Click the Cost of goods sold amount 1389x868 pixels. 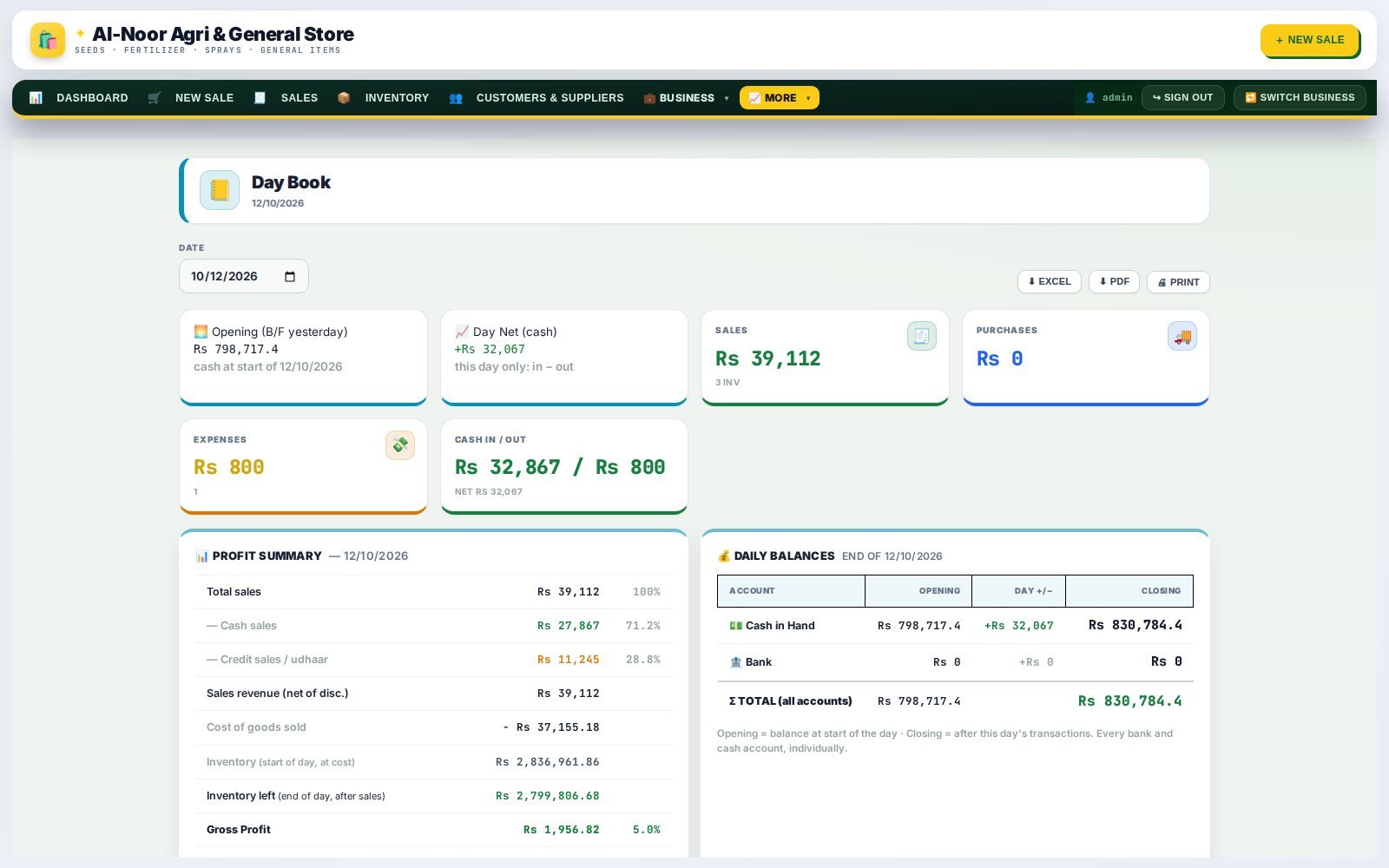[551, 727]
